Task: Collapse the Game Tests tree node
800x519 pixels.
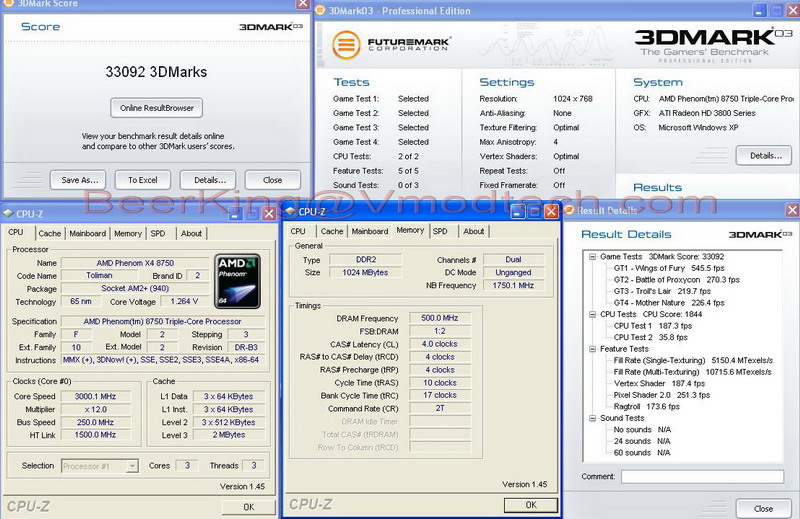Action: click(x=592, y=257)
